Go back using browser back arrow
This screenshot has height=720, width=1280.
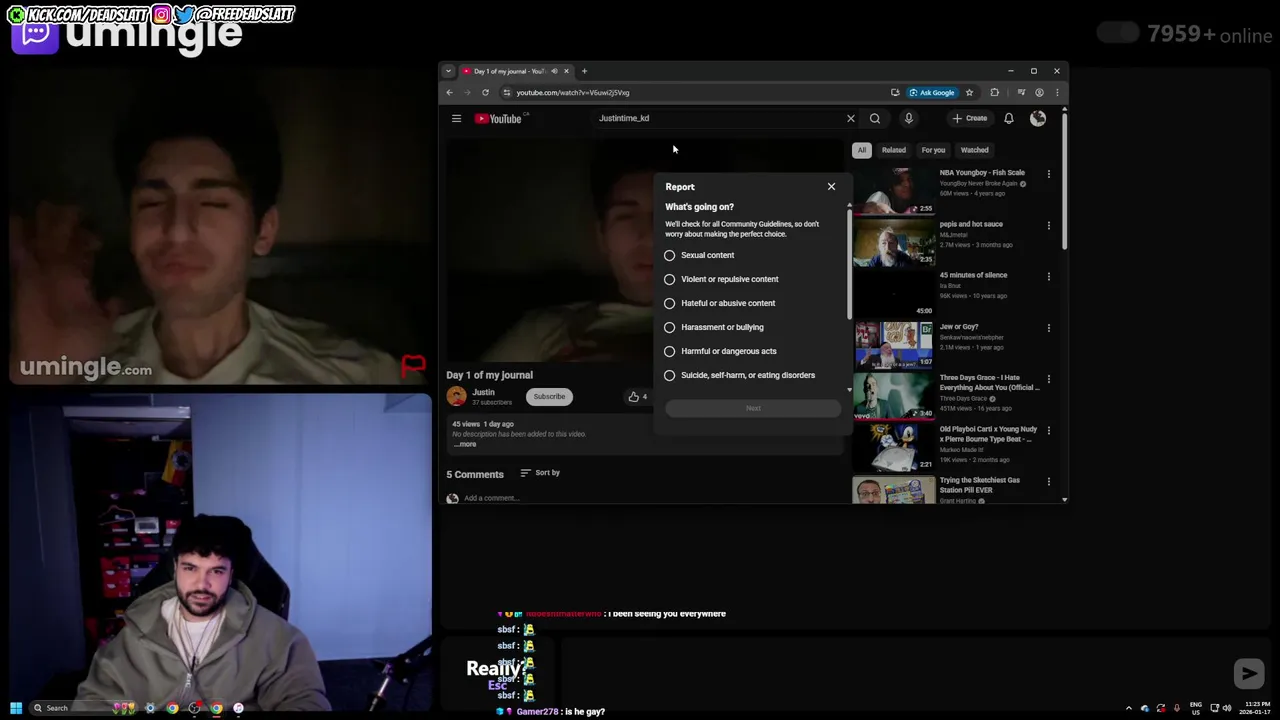tap(449, 92)
